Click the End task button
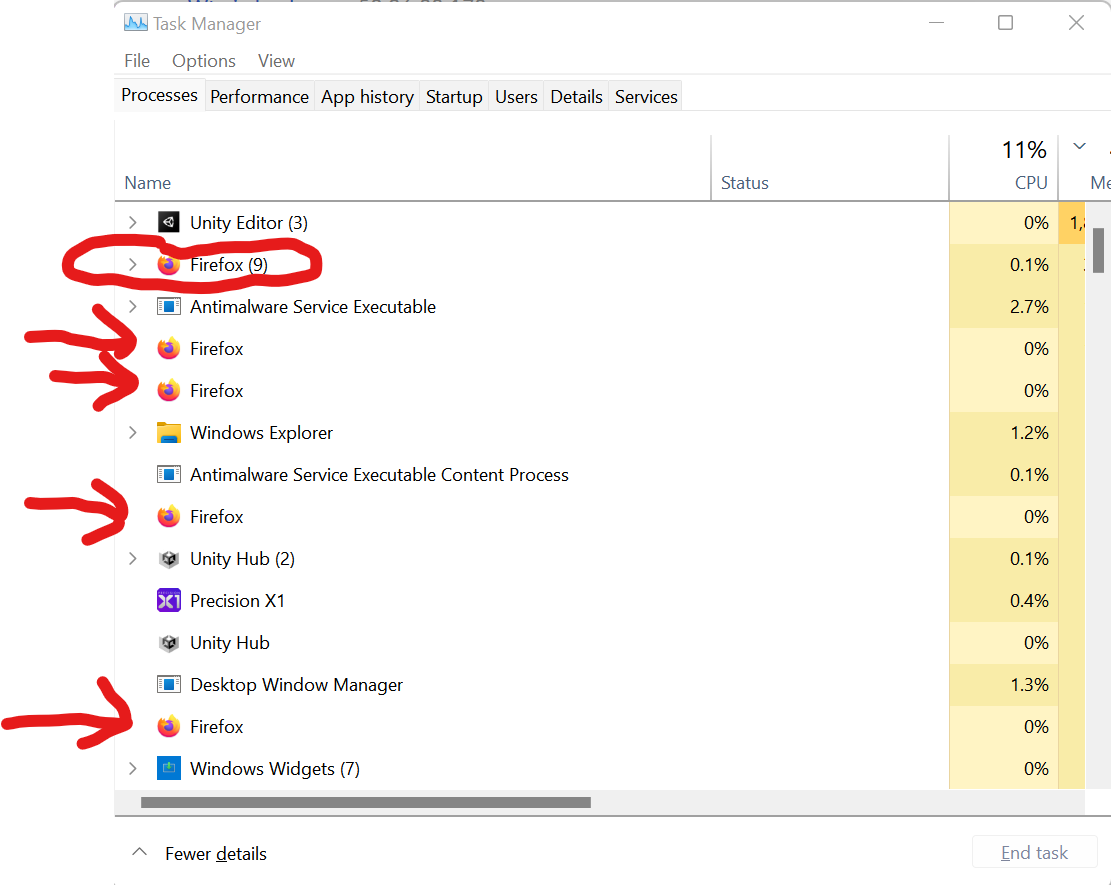The image size is (1111, 885). [1034, 852]
